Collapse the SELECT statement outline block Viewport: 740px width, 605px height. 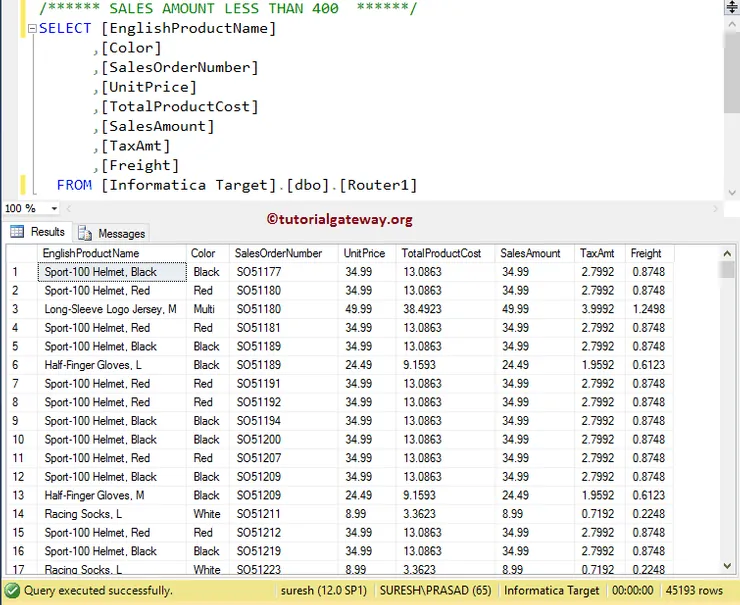[x=31, y=29]
